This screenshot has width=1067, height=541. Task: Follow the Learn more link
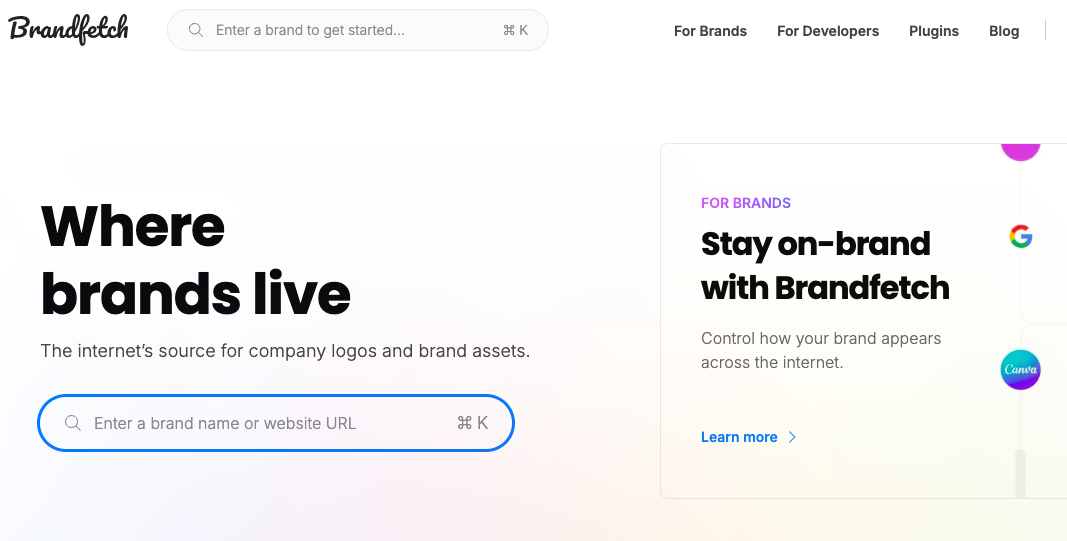click(x=739, y=437)
